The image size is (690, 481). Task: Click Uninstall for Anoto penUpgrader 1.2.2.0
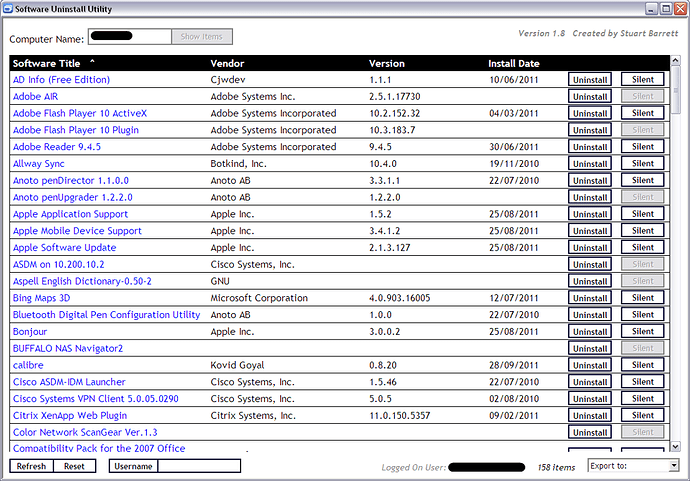(590, 197)
